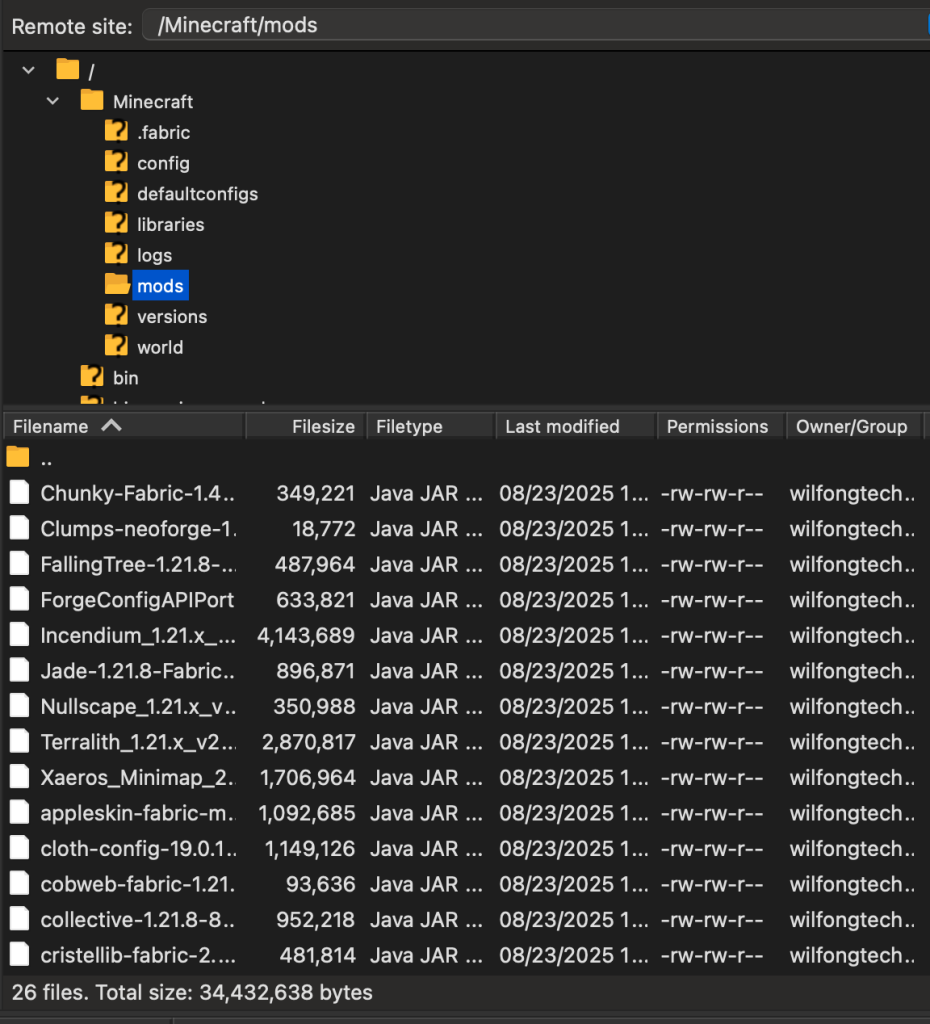This screenshot has width=930, height=1024.
Task: Click the defaultconfigs folder icon
Action: click(x=116, y=192)
